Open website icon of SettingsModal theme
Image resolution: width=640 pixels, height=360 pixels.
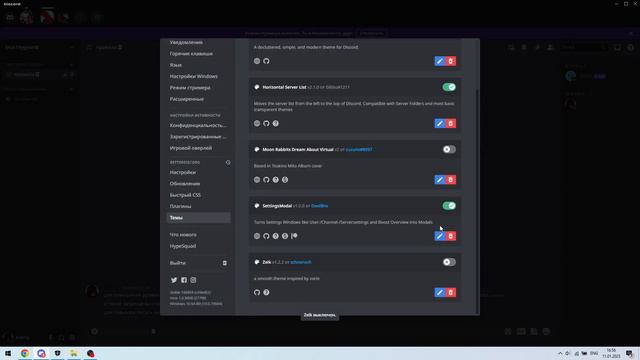click(x=257, y=236)
